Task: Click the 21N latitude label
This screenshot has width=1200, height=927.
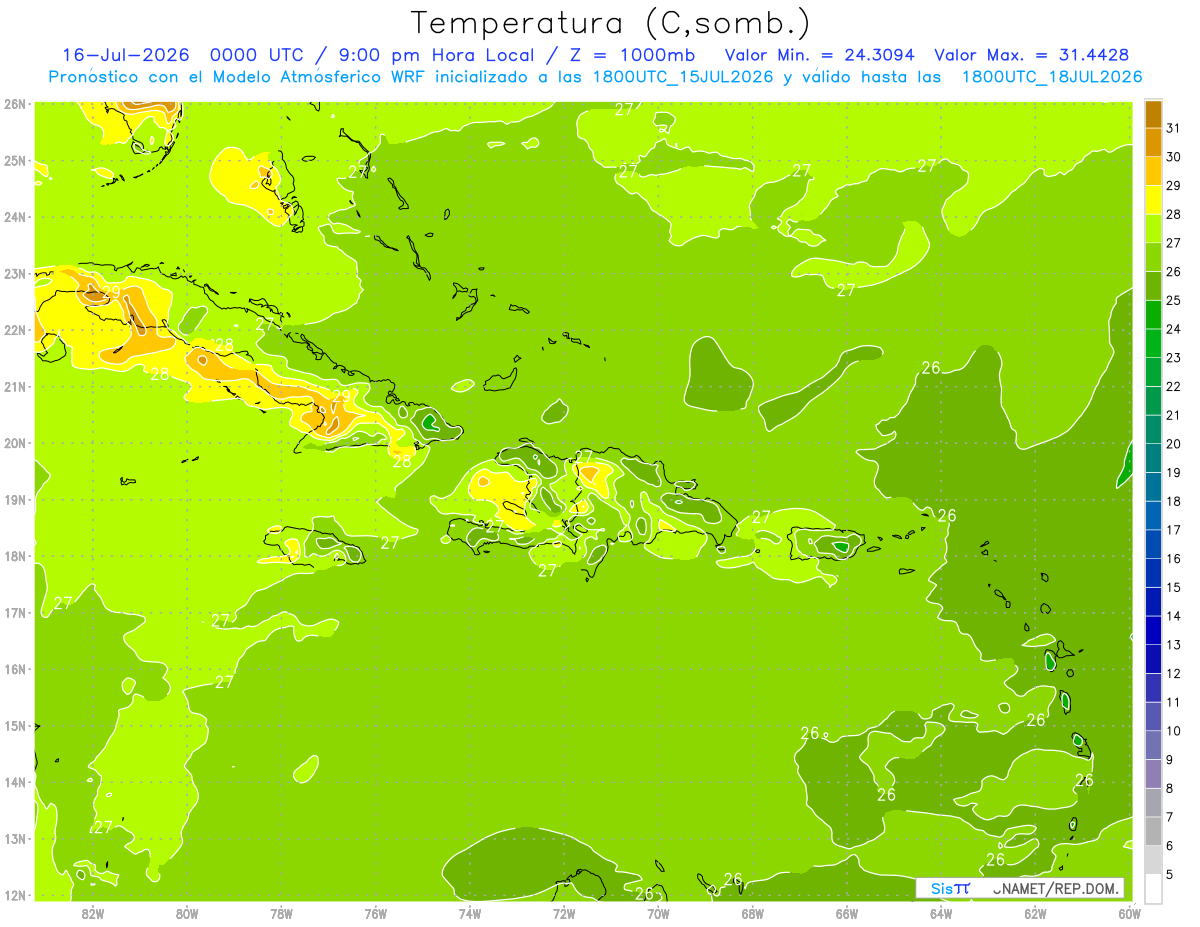Action: [14, 386]
